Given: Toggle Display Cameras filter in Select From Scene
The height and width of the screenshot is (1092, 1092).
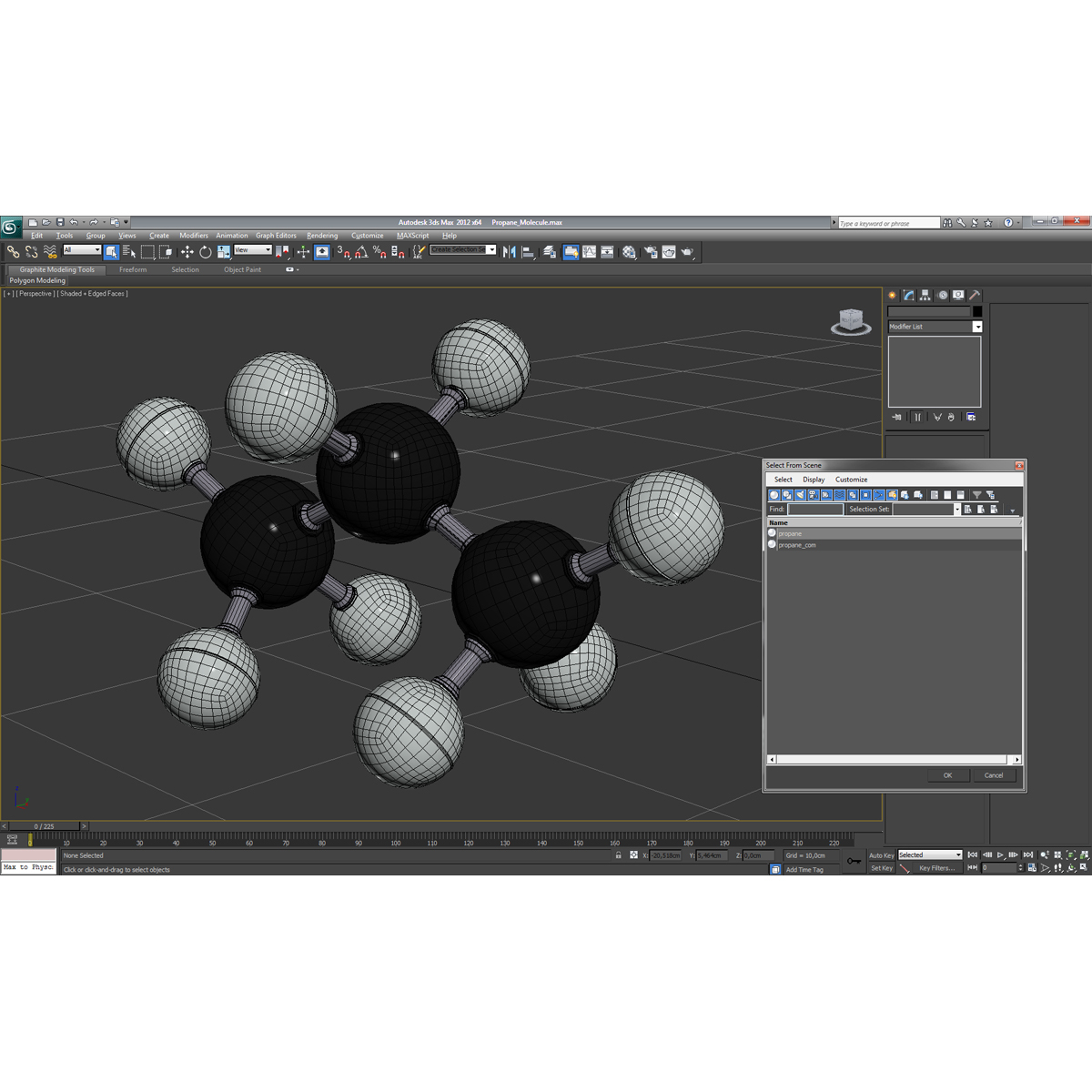Looking at the screenshot, I should (x=813, y=494).
